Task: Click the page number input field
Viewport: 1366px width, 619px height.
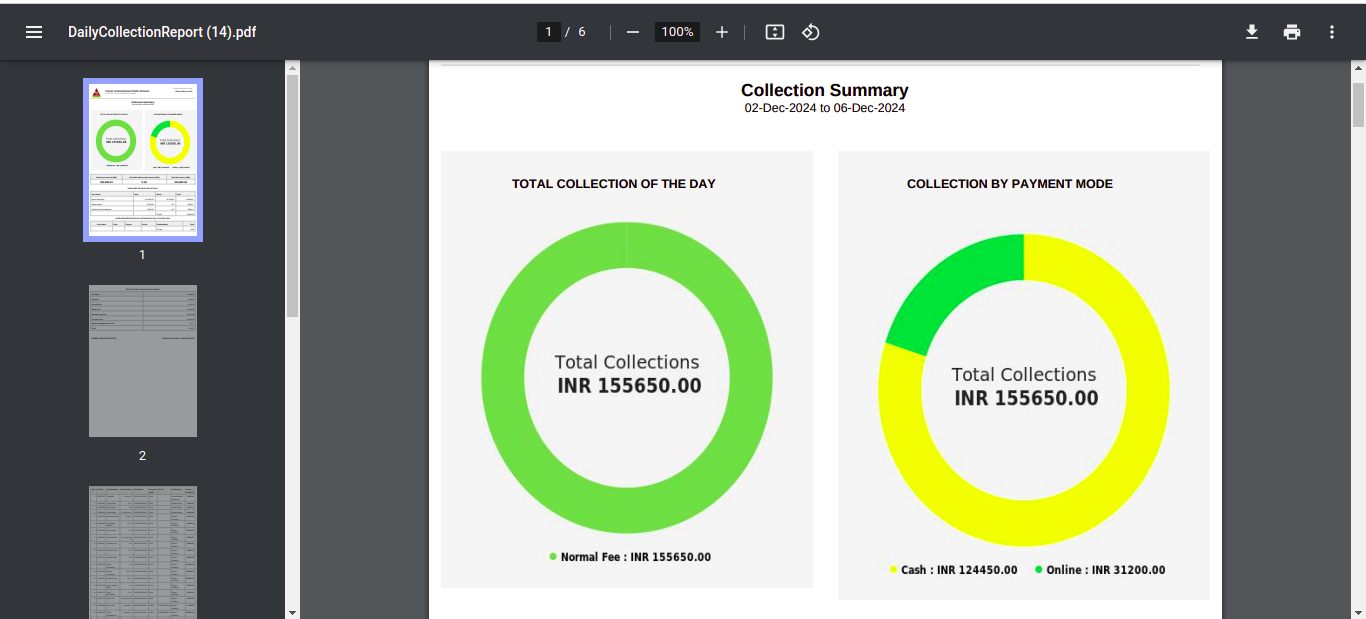Action: 548,32
